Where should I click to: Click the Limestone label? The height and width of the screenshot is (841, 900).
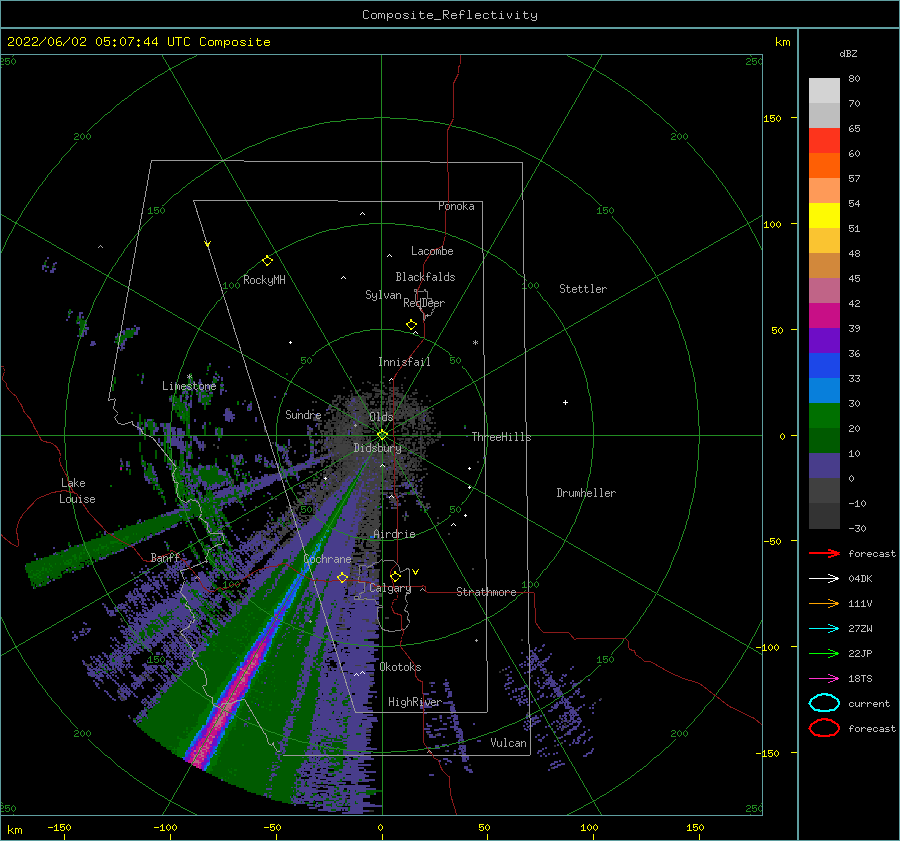coord(189,386)
